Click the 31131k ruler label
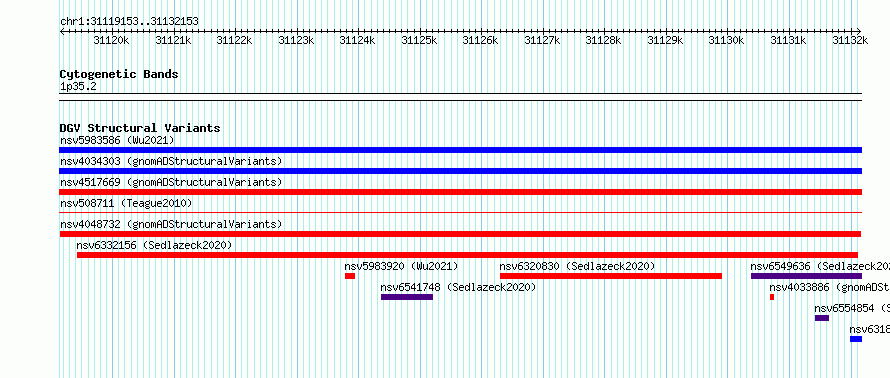Screen dimensions: 890x378 point(788,40)
